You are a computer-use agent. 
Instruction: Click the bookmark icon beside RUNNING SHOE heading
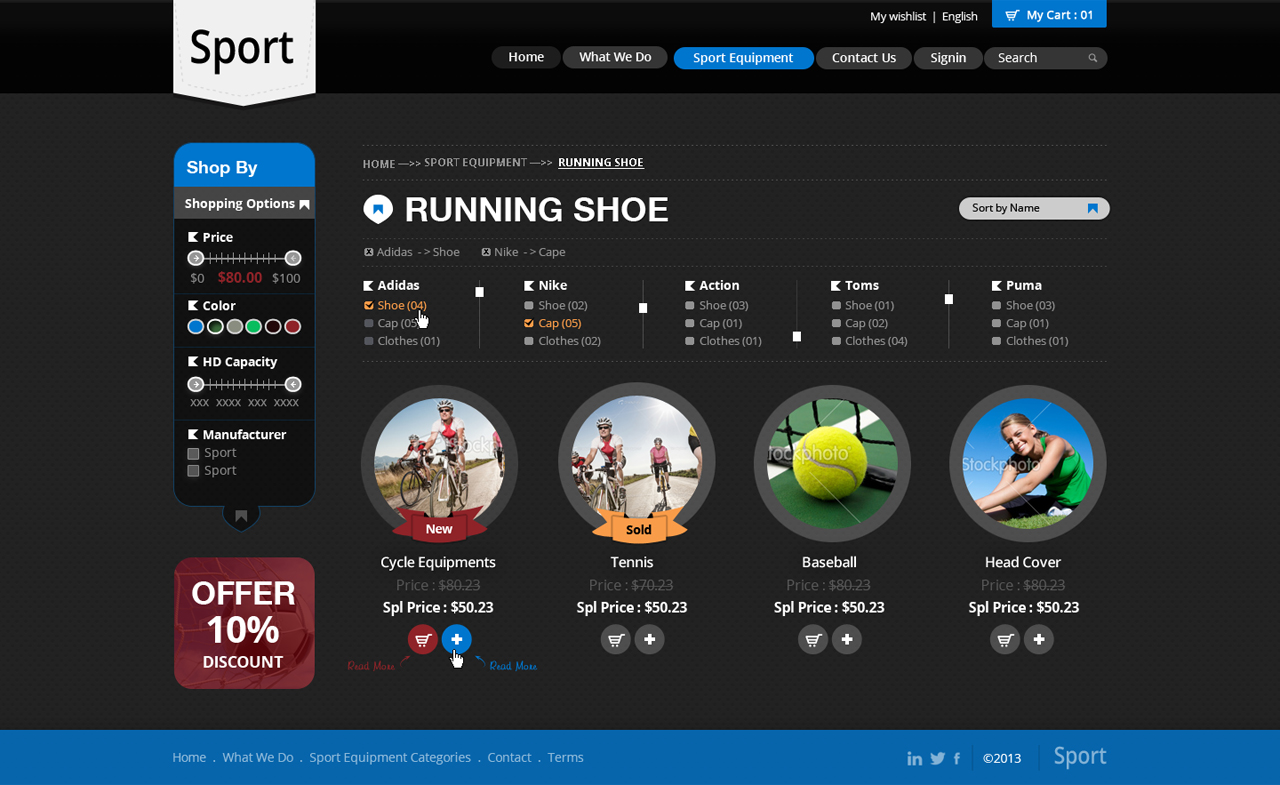(x=377, y=209)
